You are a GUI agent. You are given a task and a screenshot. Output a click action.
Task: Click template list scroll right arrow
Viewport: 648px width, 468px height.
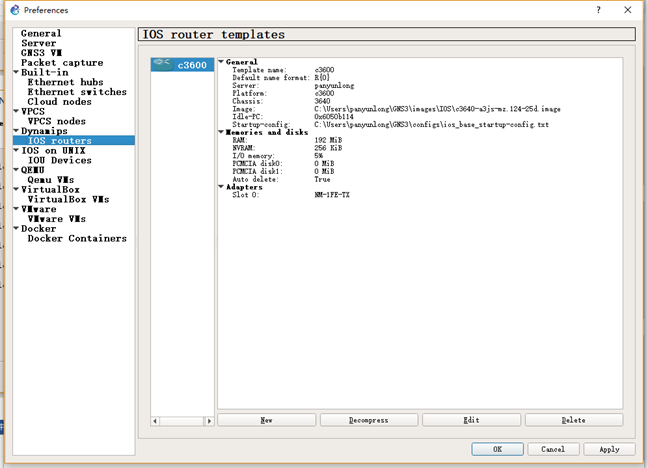coord(210,421)
